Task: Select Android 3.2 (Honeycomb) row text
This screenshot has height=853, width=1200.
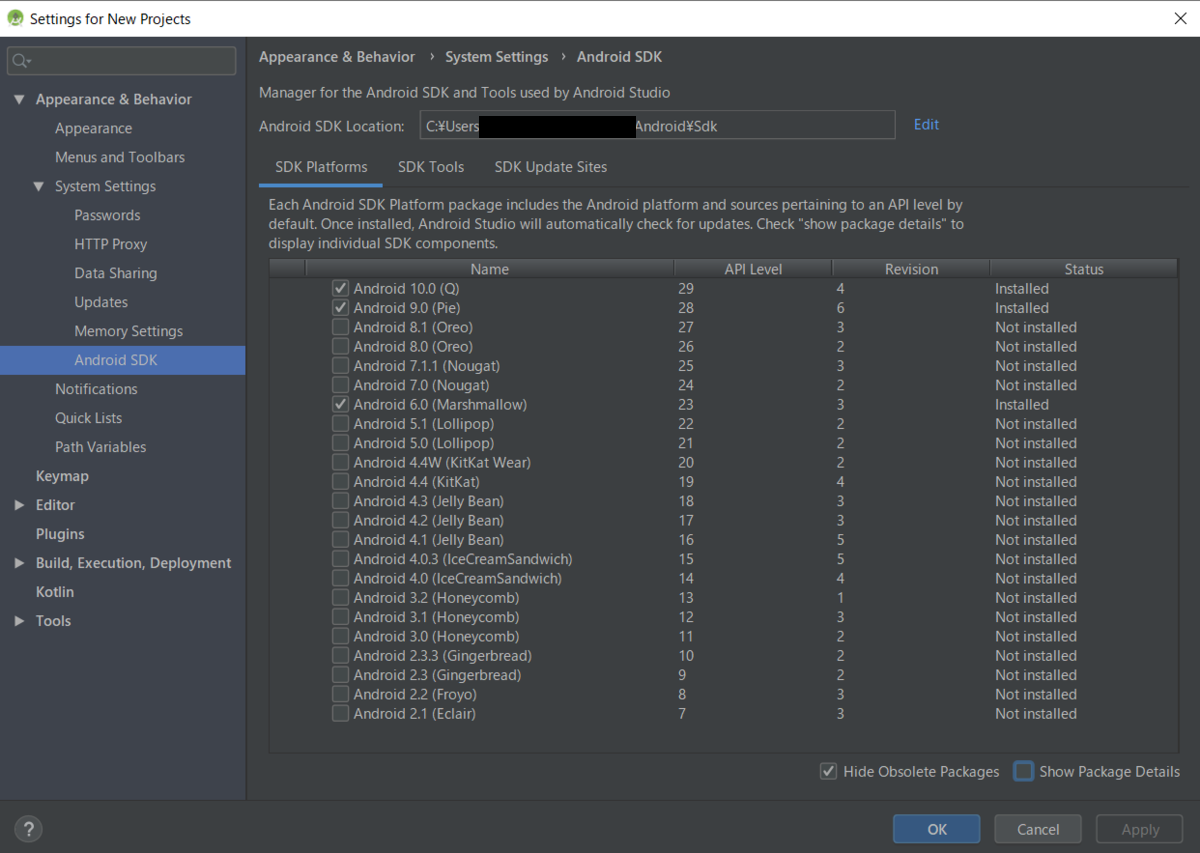Action: click(436, 598)
